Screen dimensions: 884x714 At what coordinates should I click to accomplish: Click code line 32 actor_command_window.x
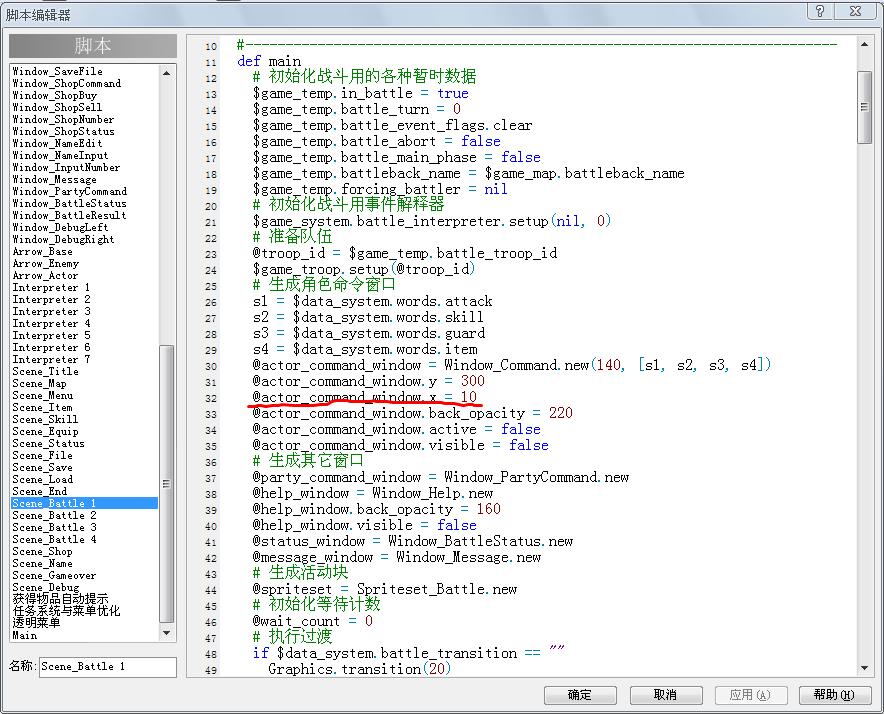coord(365,397)
